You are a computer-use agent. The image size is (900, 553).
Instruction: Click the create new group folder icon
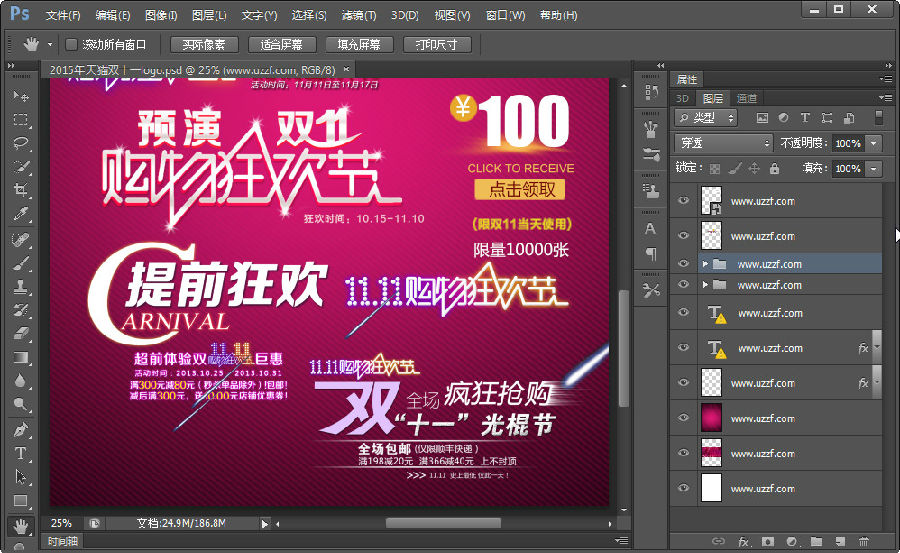click(816, 541)
